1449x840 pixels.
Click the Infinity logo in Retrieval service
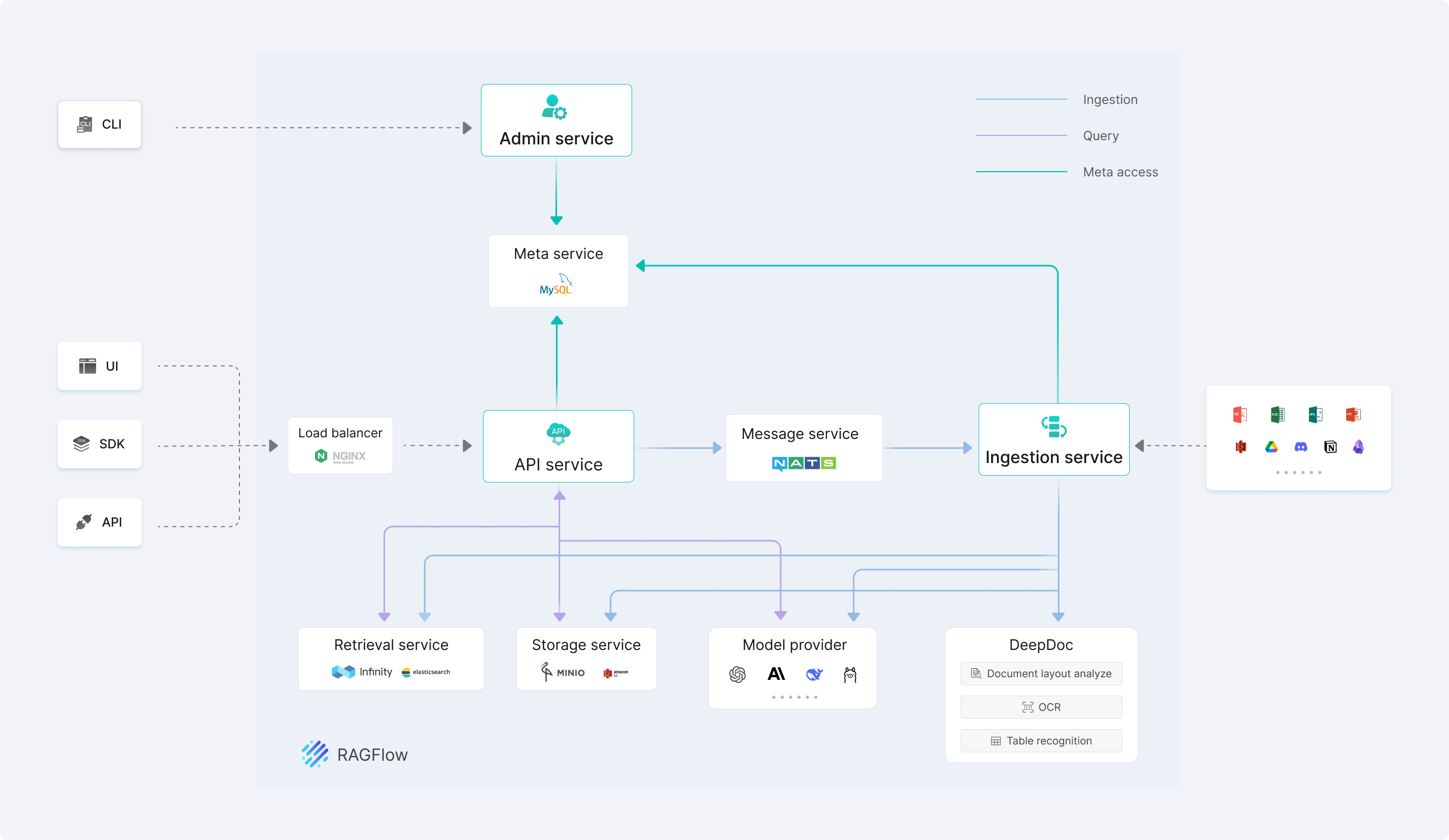coord(362,671)
